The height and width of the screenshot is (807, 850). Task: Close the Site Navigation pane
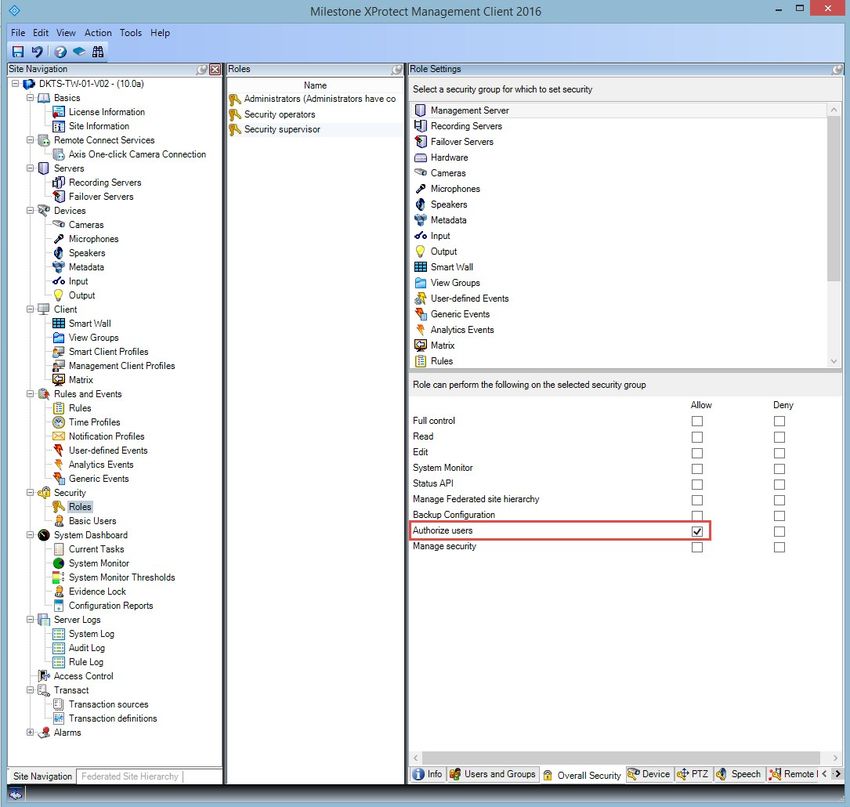215,69
